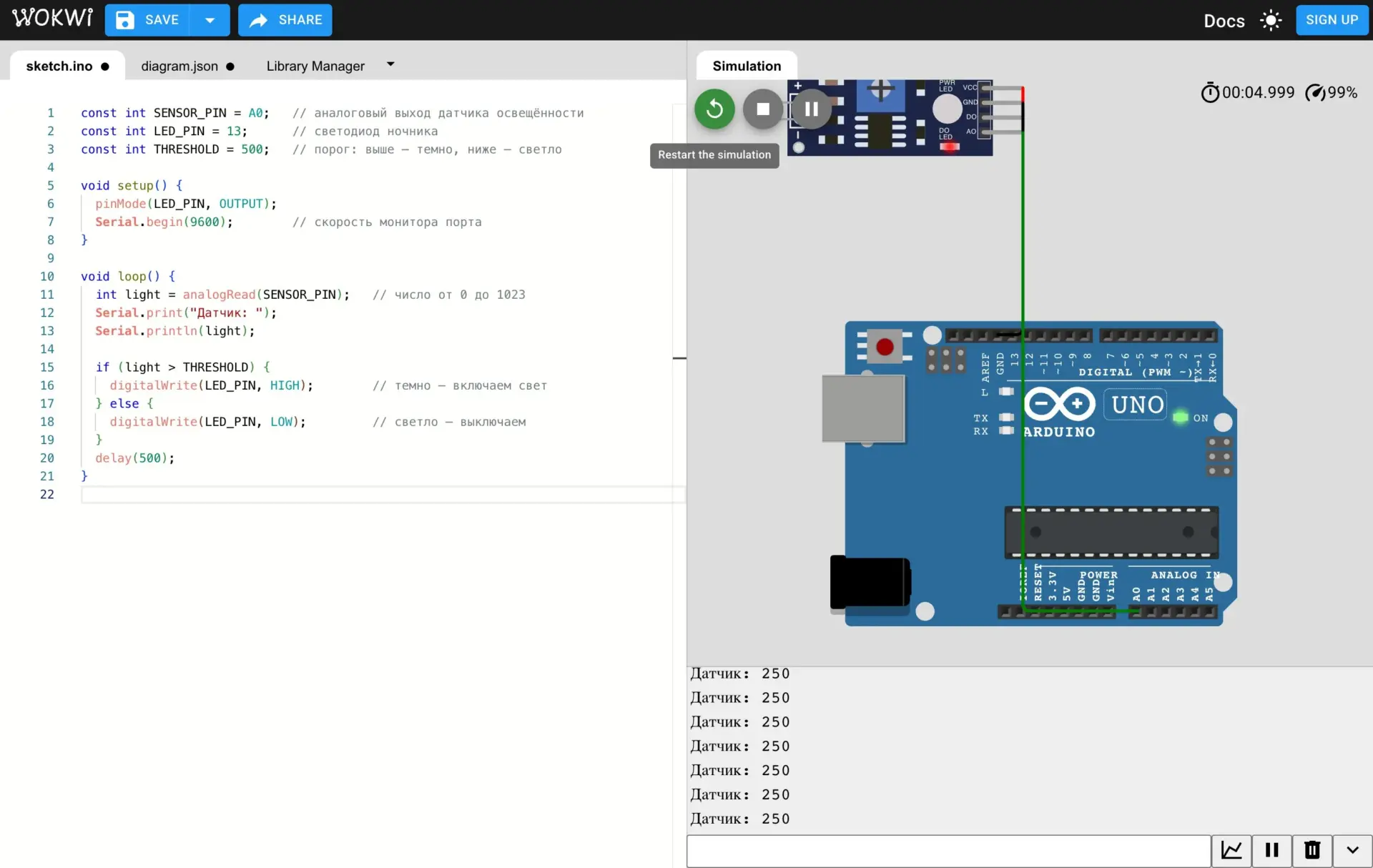Expand the file tabs dropdown arrow
Image resolution: width=1373 pixels, height=868 pixels.
(390, 64)
